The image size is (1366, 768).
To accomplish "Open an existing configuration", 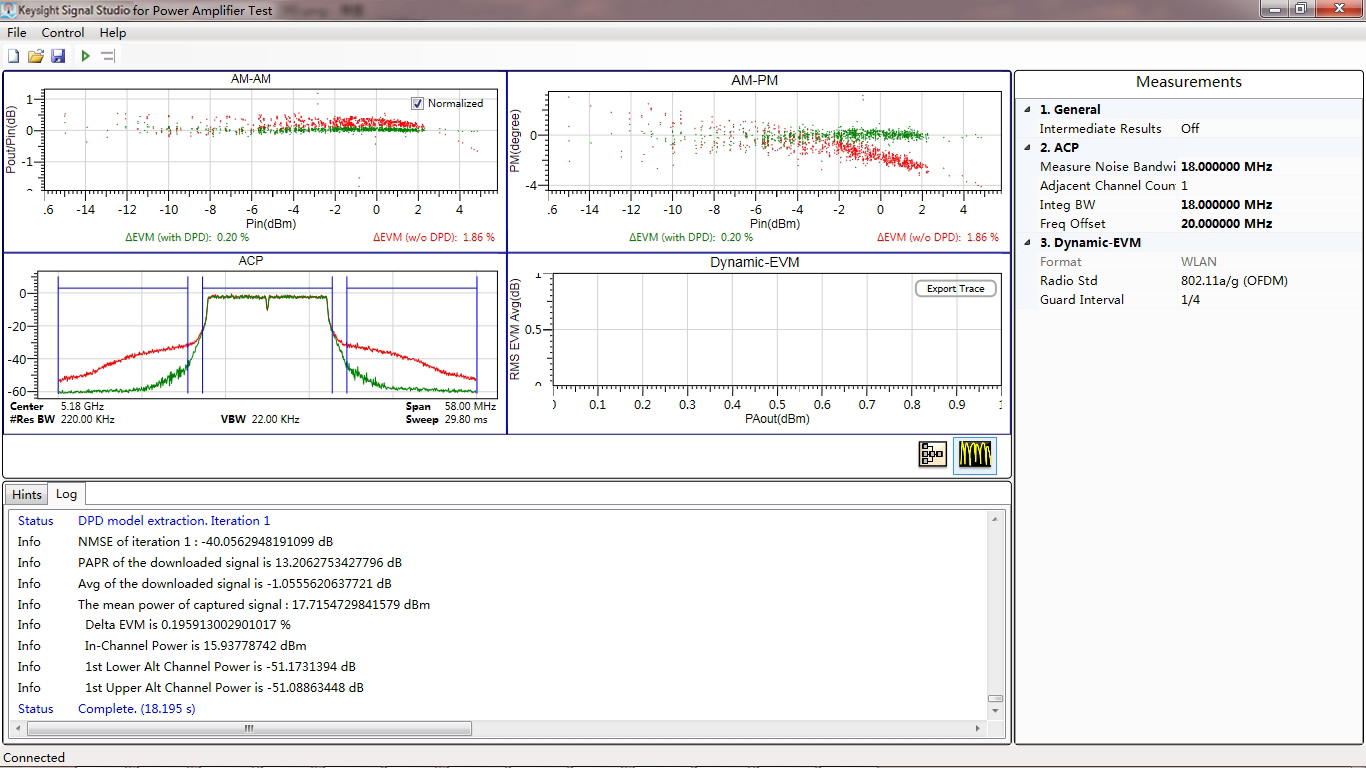I will (x=35, y=55).
